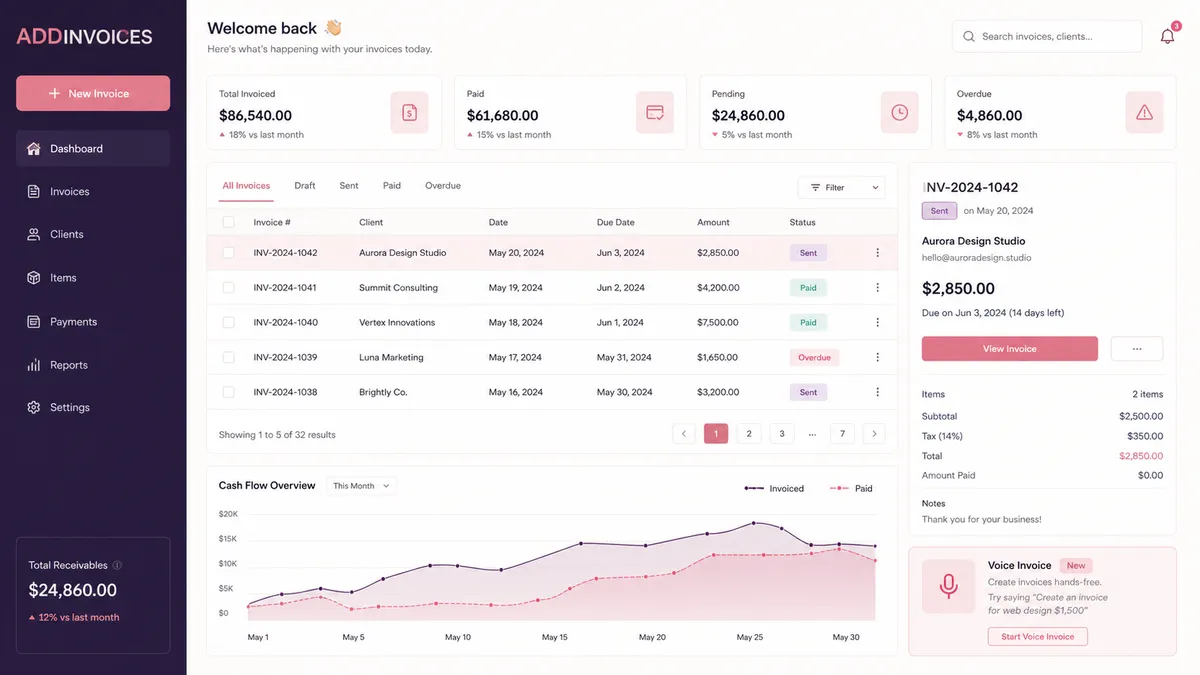
Task: Open row menu for INV-2024-1039
Action: click(878, 357)
